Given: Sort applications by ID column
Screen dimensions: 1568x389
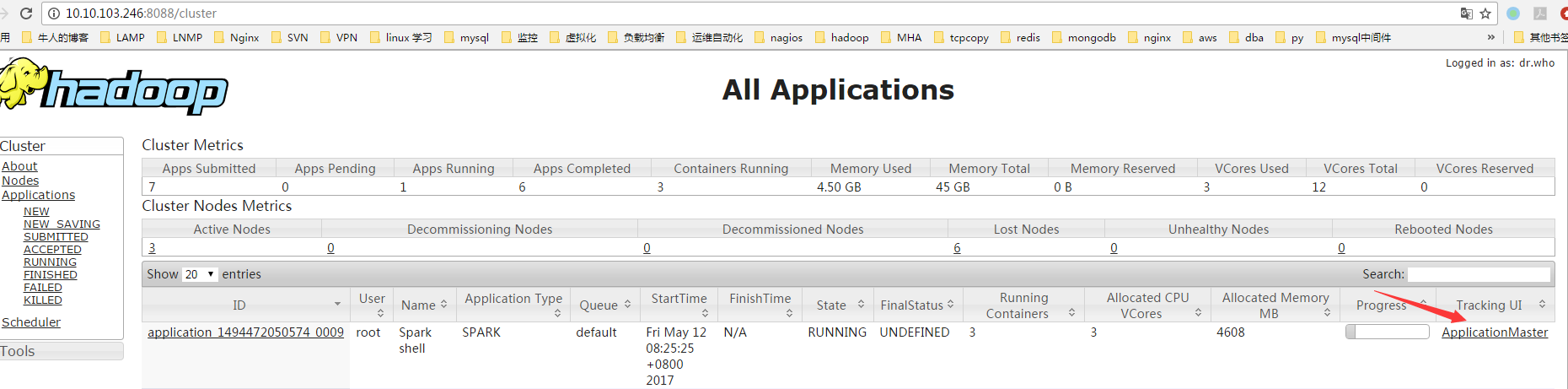Looking at the screenshot, I should [x=245, y=305].
